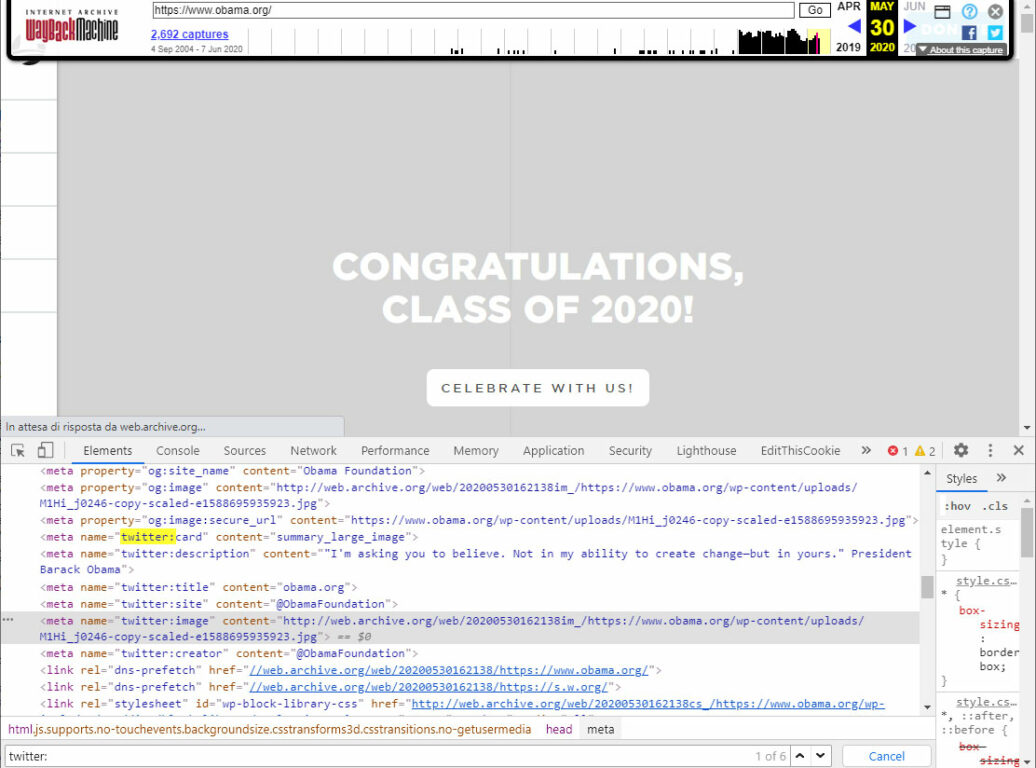
Task: Toggle the .cls class editor
Action: coord(995,506)
